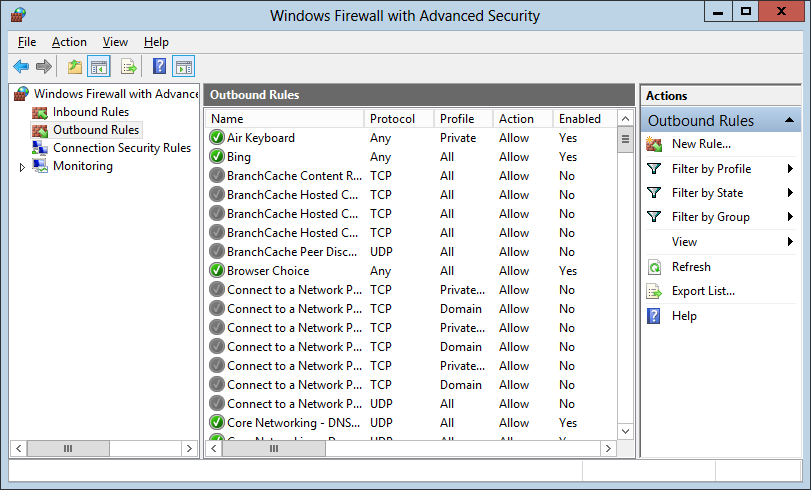Select Windows Firewall with Advanced Security root node
This screenshot has width=811, height=490.
(116, 94)
